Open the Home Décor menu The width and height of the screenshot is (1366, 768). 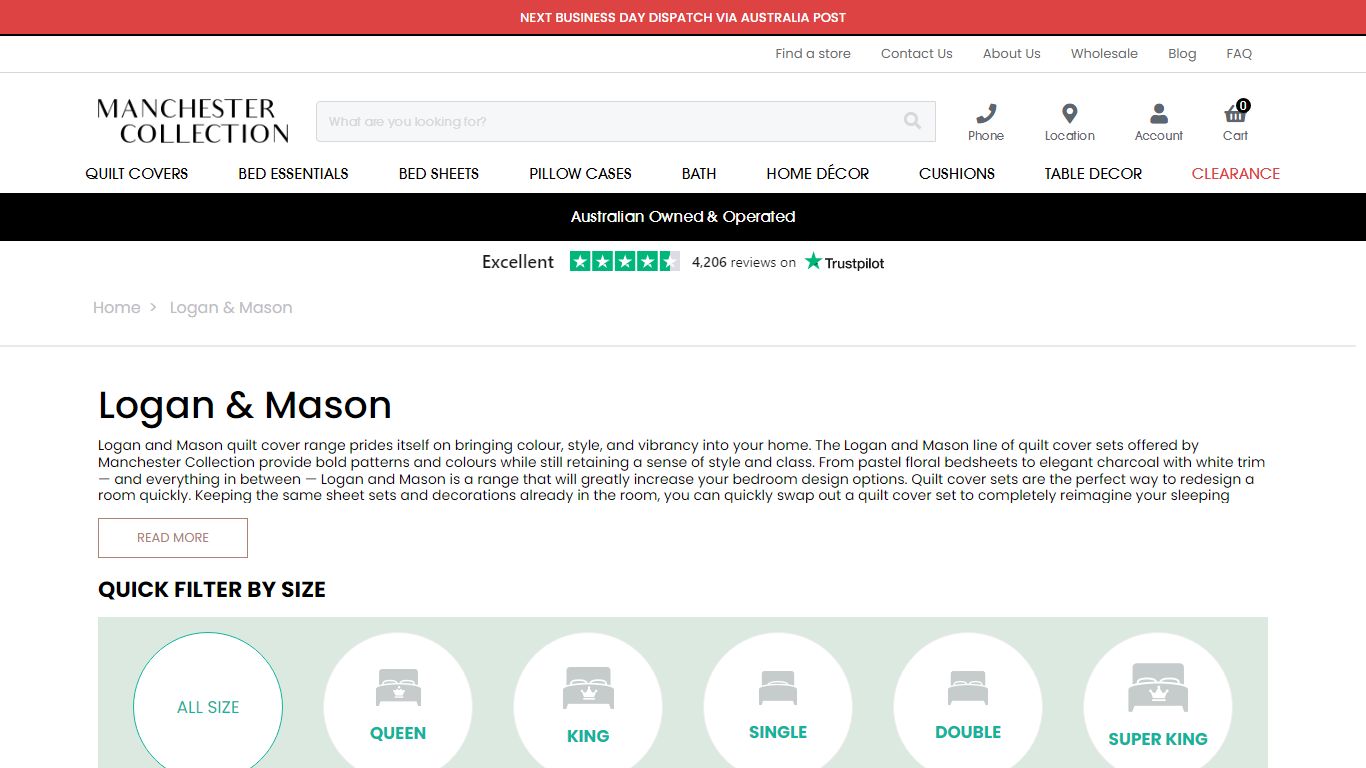pyautogui.click(x=818, y=173)
